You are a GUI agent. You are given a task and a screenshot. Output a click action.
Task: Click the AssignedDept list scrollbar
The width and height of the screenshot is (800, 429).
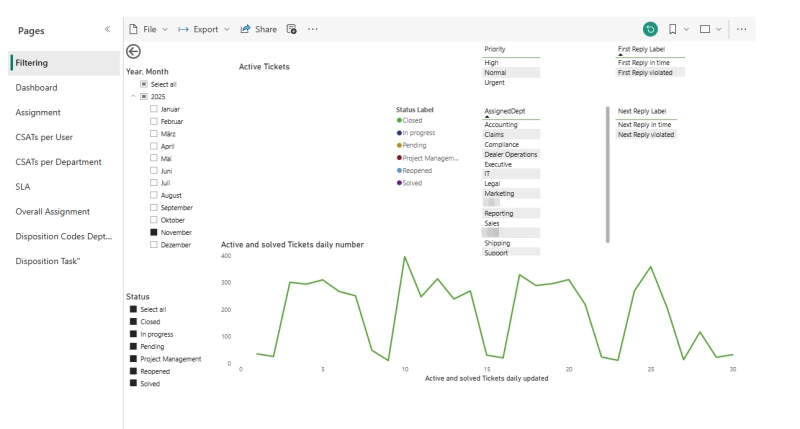607,174
